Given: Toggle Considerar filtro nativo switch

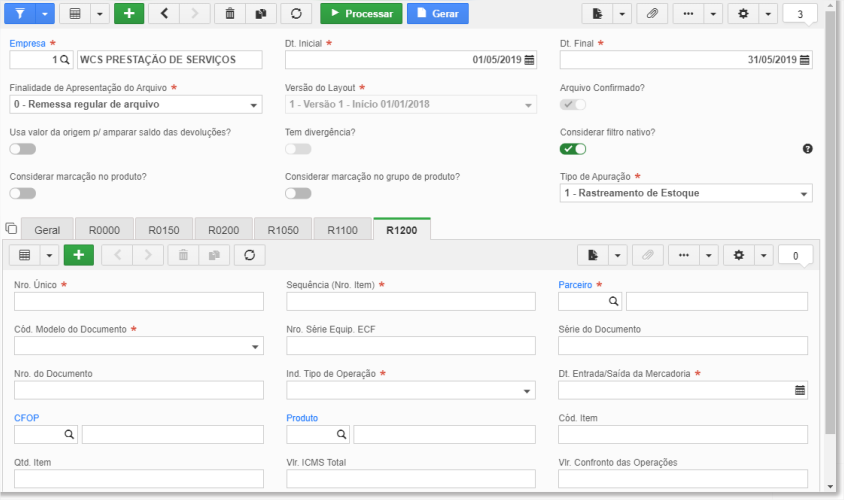Looking at the screenshot, I should point(573,149).
